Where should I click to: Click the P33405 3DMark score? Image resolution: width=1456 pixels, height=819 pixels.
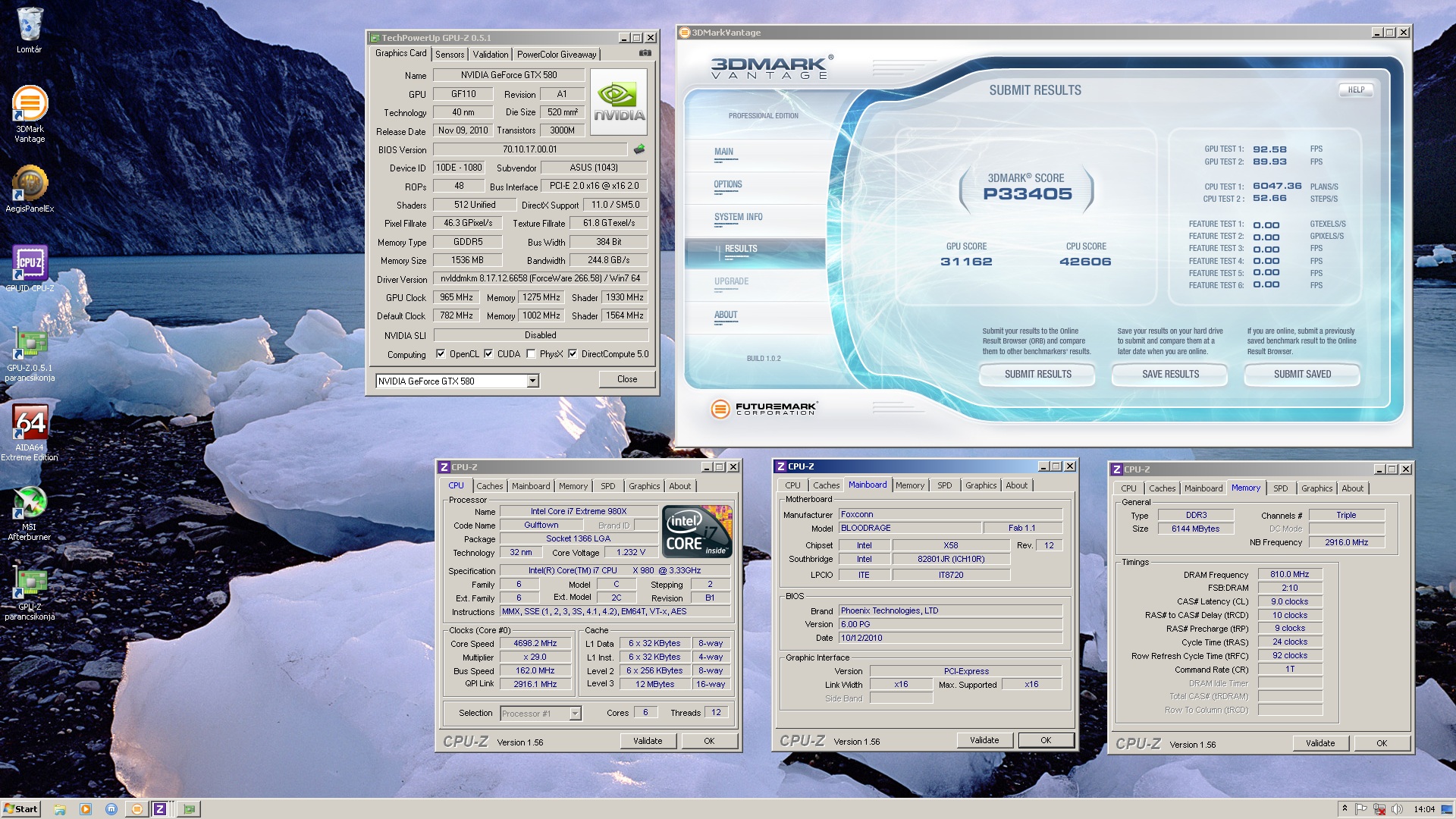click(x=1028, y=194)
